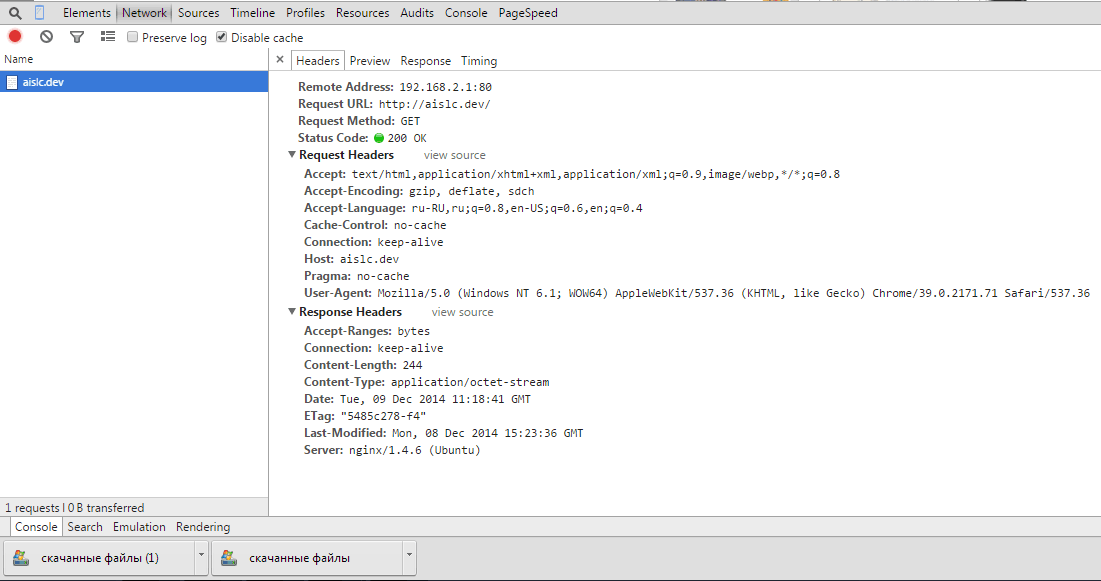Viewport: 1101px width, 581px height.
Task: Clear the network log with the circle-slash icon
Action: 46,37
